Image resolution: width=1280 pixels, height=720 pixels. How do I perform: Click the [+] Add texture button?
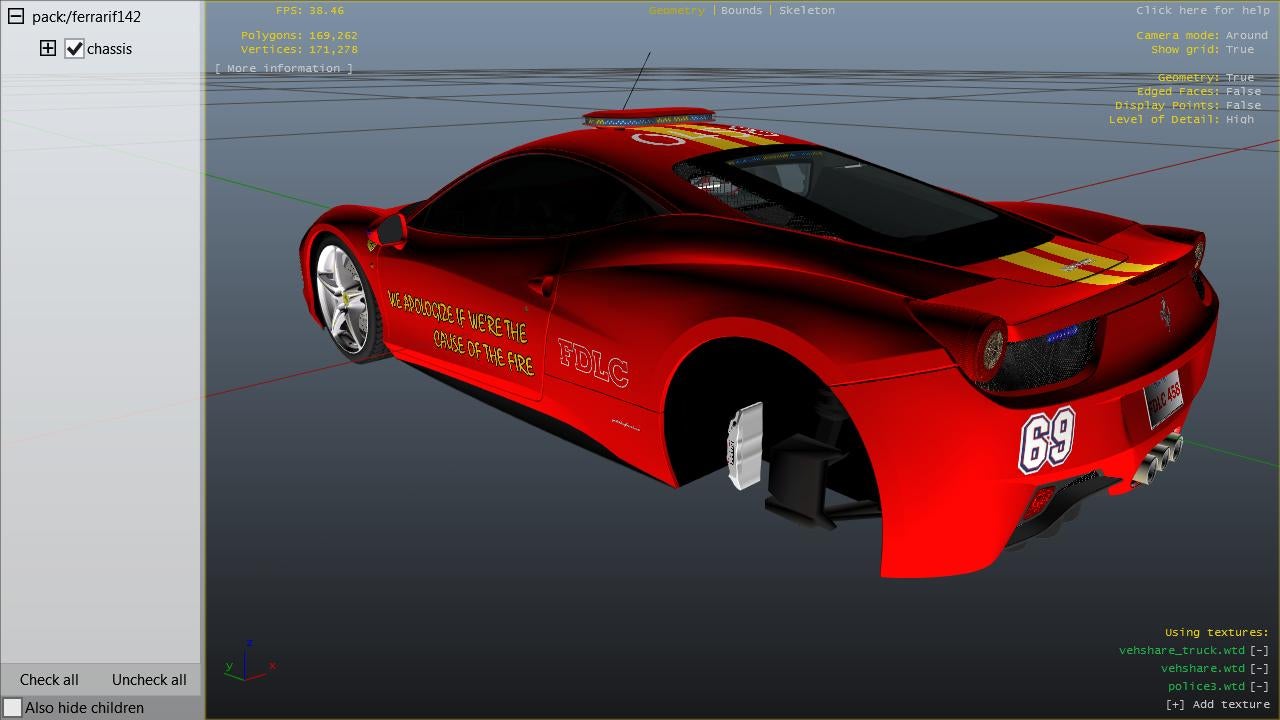tap(1217, 704)
